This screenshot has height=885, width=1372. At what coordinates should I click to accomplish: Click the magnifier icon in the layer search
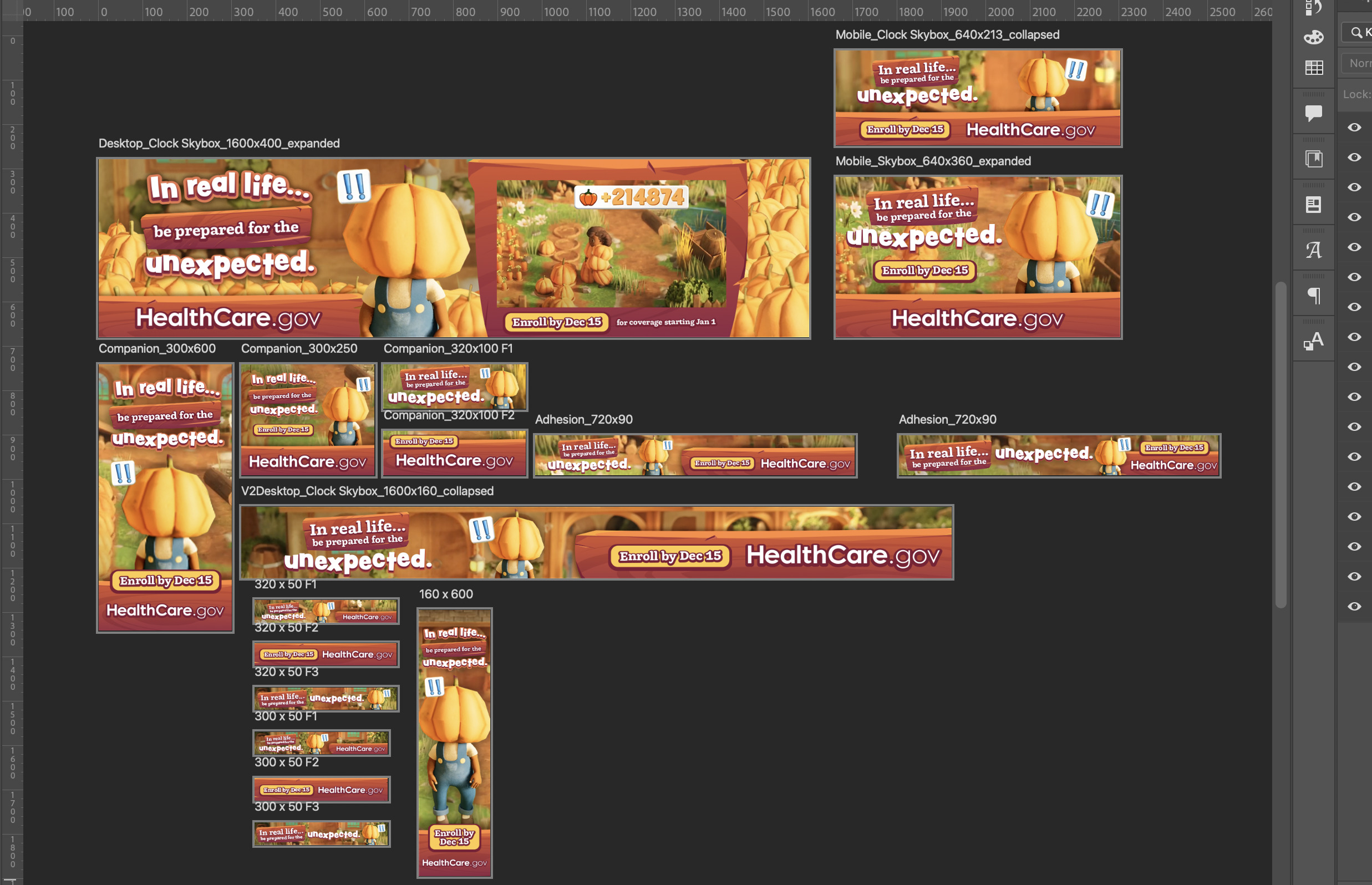1356,32
